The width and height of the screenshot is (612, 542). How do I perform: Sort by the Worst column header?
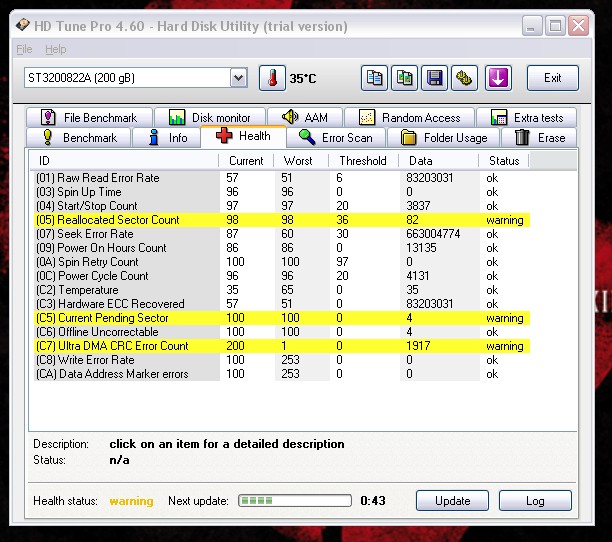[301, 161]
